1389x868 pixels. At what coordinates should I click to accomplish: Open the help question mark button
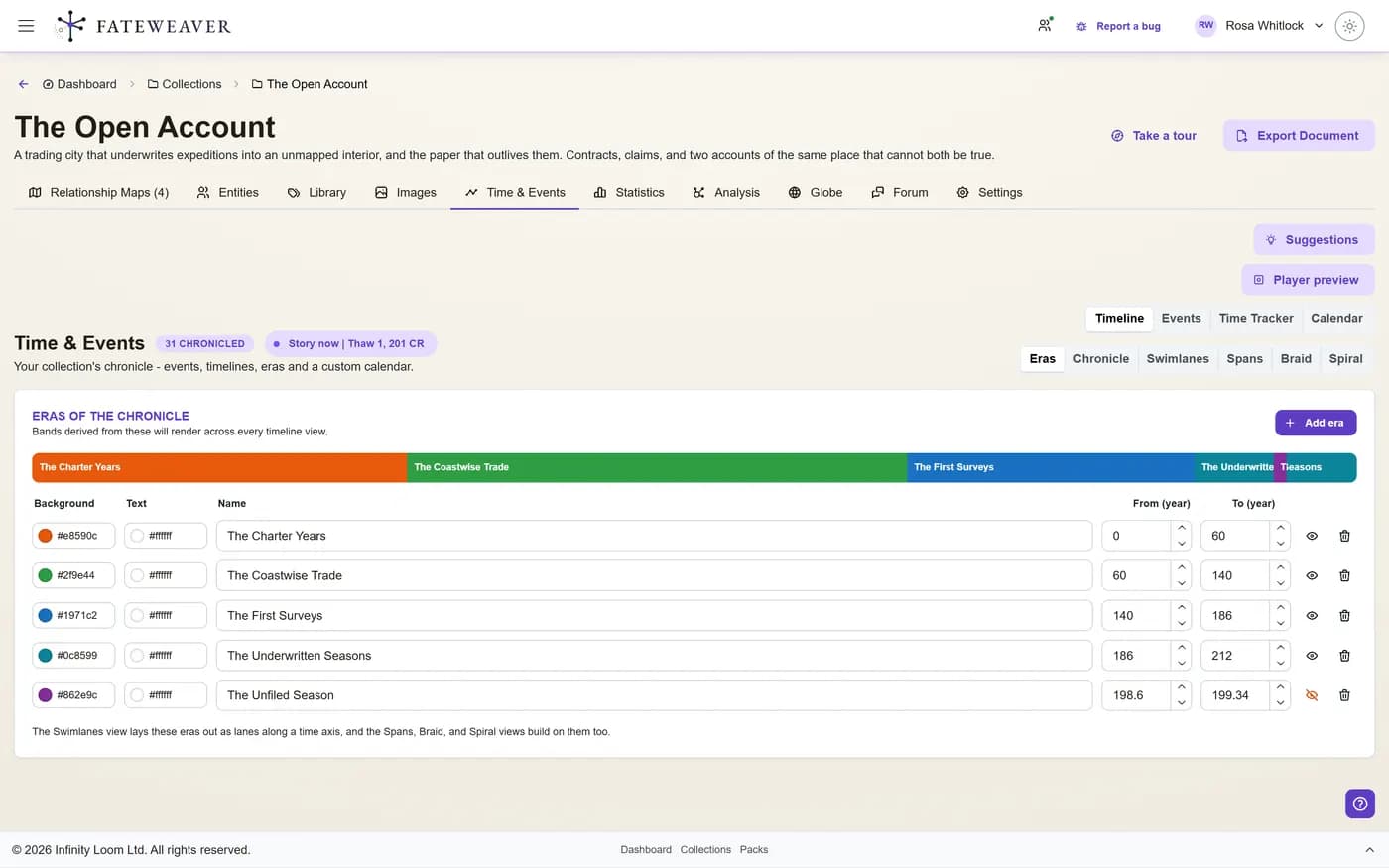(1360, 804)
